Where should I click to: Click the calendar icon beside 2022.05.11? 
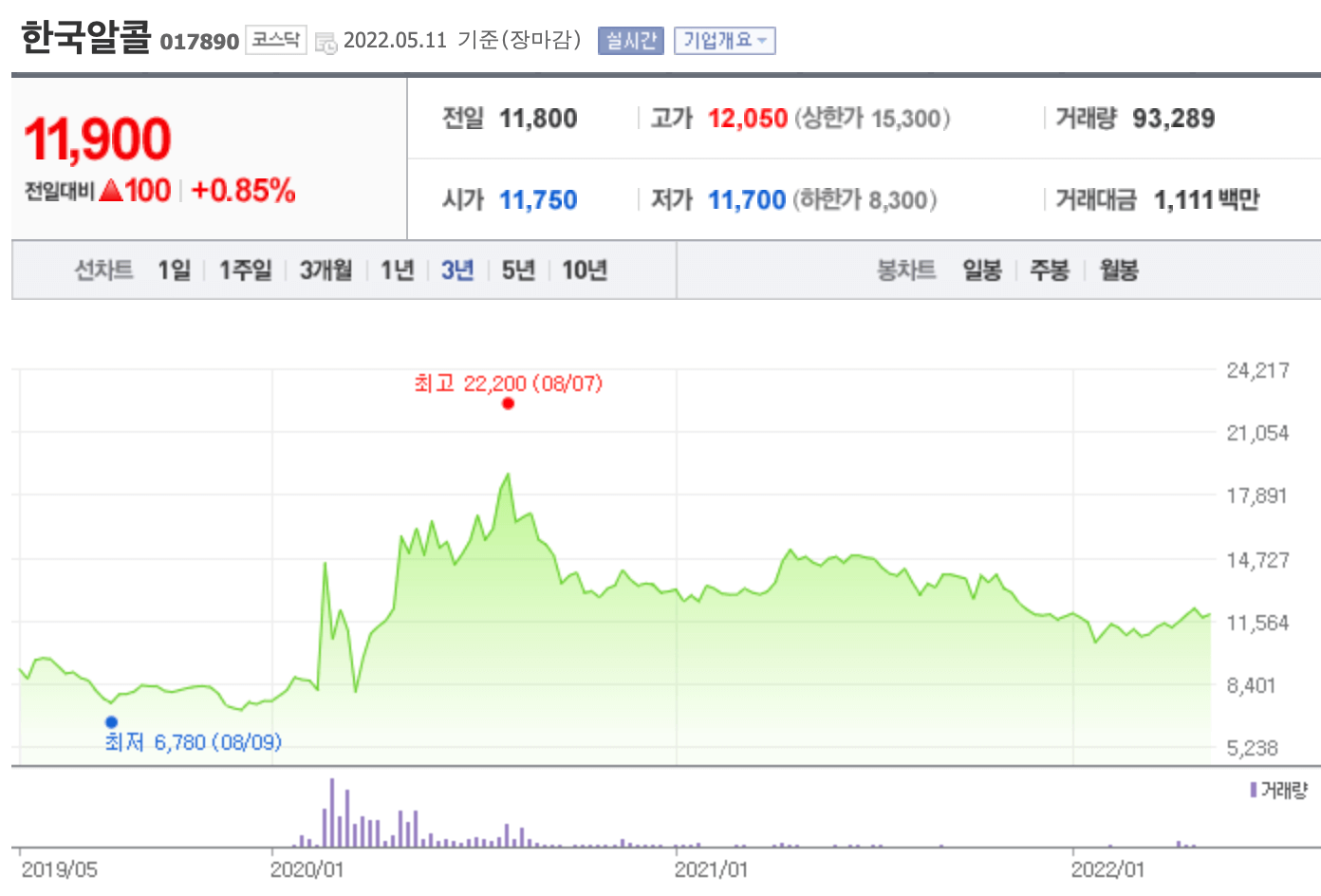326,43
